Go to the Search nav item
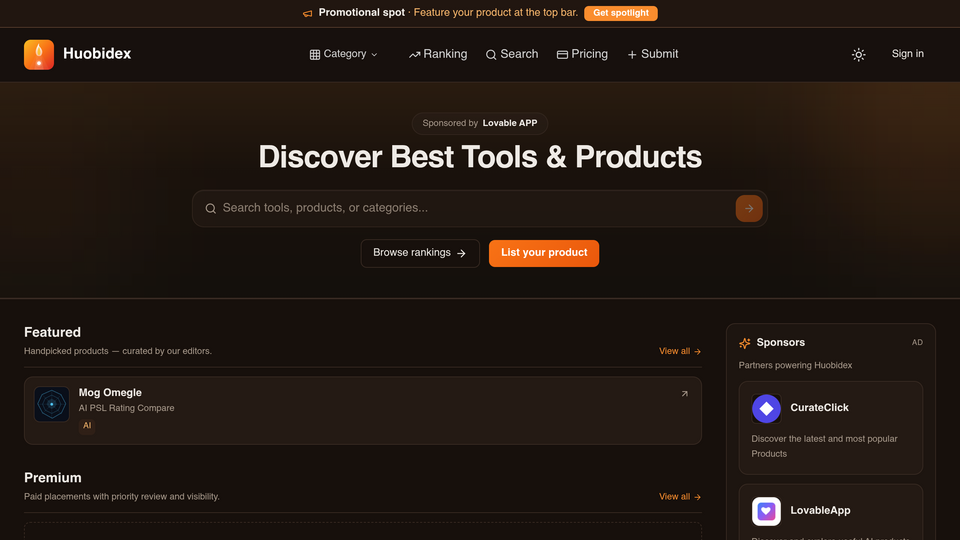Viewport: 960px width, 540px height. (x=512, y=54)
